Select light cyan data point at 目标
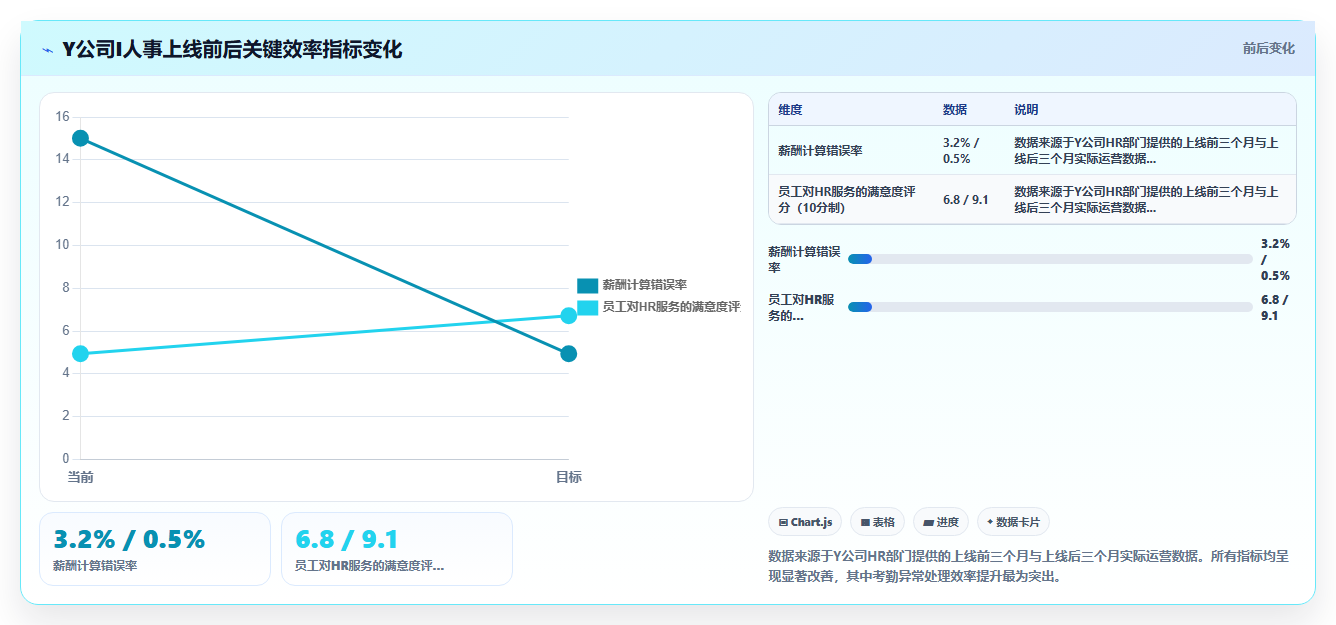 (568, 316)
